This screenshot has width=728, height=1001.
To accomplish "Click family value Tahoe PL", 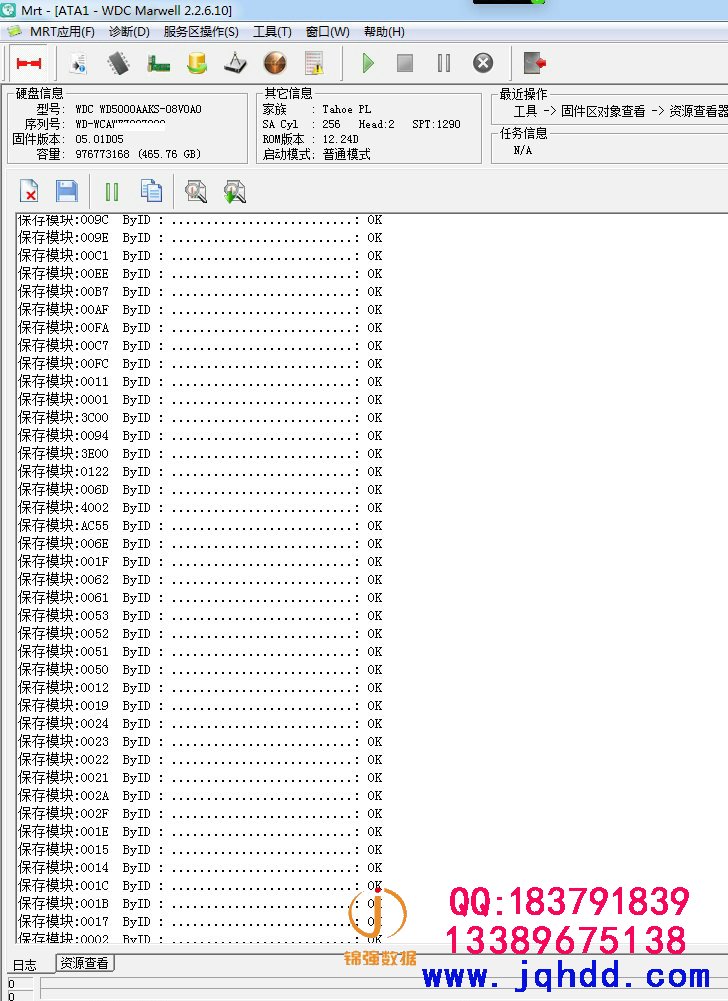I will (x=347, y=109).
